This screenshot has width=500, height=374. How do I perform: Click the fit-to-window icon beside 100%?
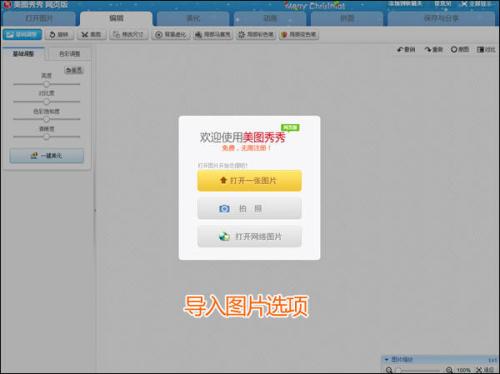[x=479, y=370]
